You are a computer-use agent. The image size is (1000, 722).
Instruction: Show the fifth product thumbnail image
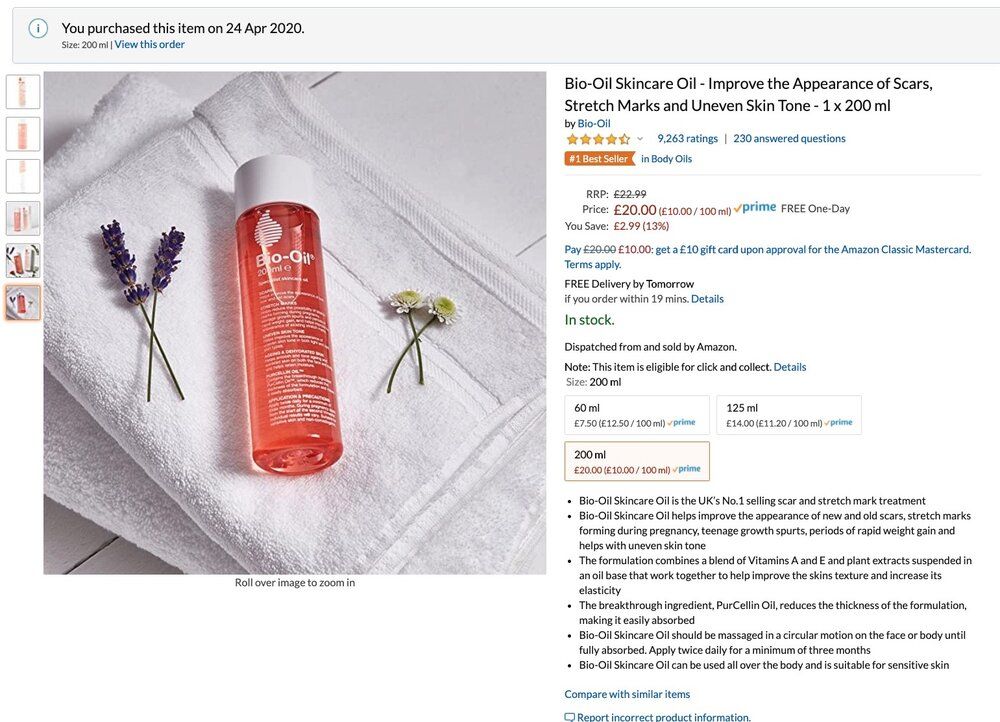[x=23, y=260]
